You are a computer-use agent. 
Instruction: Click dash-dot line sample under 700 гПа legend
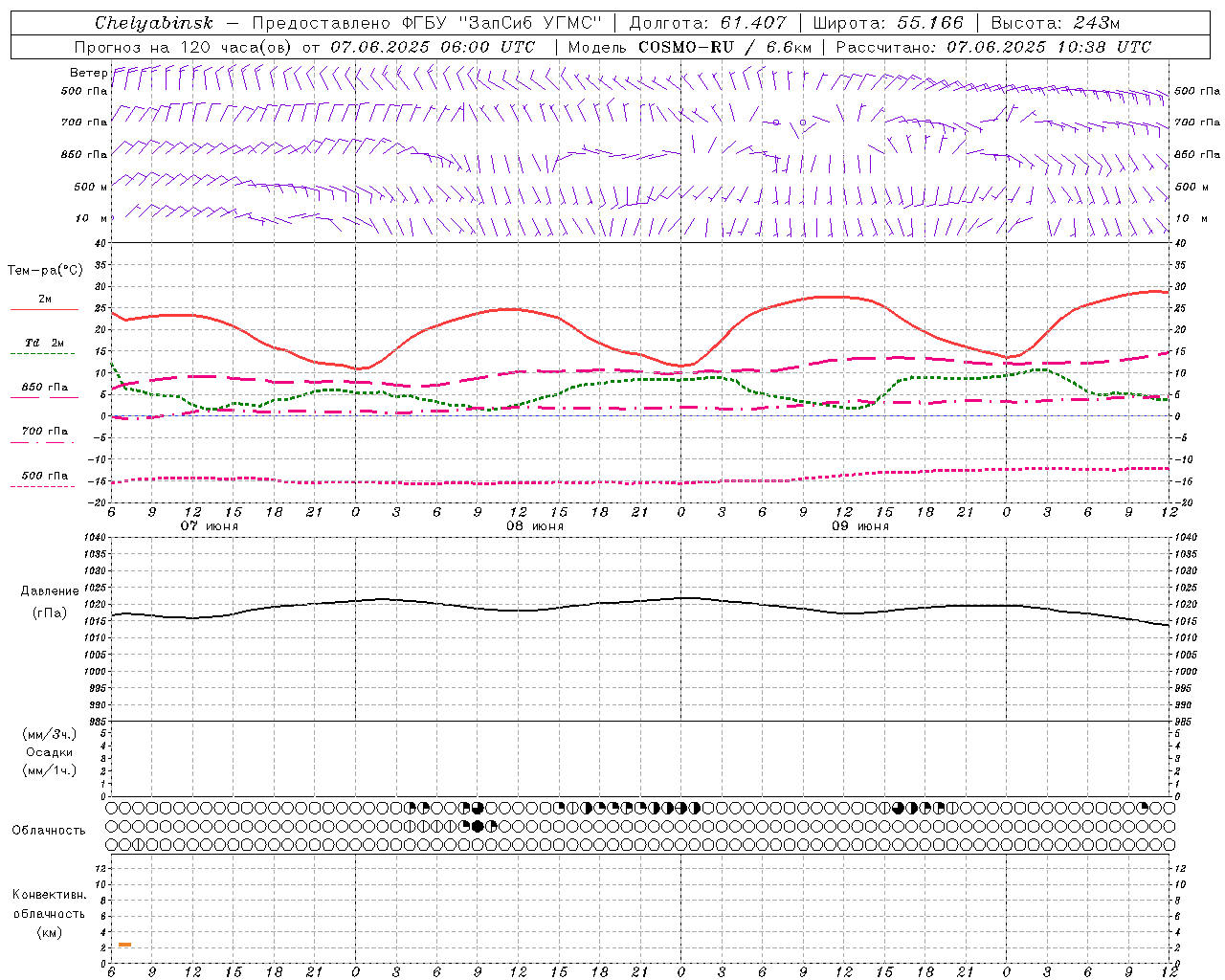(x=43, y=442)
